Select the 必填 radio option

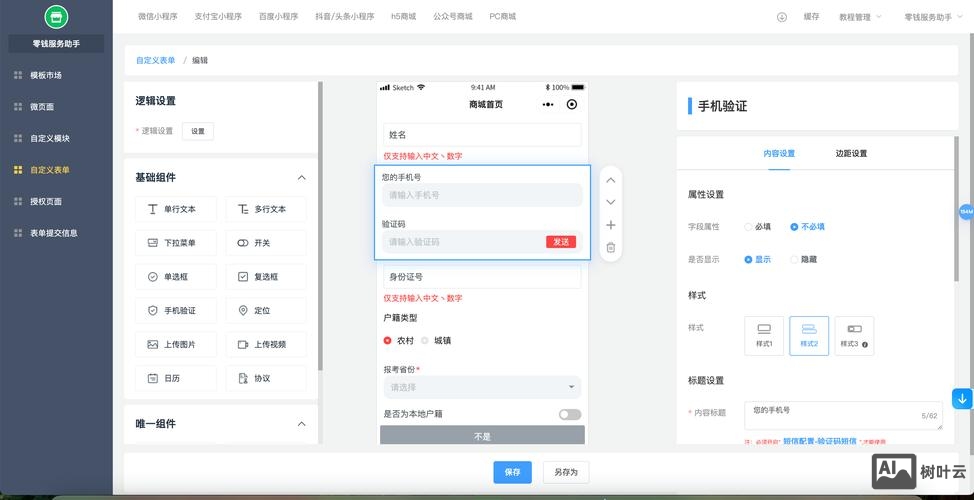[757, 227]
